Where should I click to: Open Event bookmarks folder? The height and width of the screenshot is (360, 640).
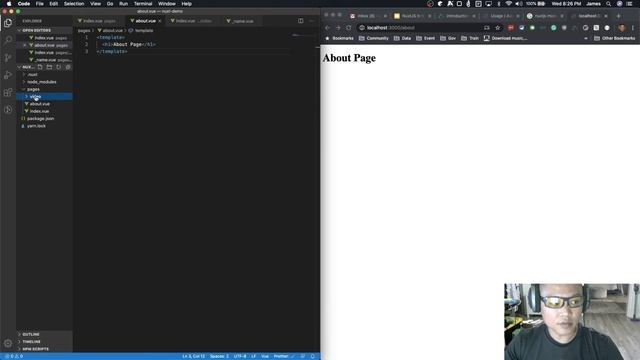click(425, 38)
